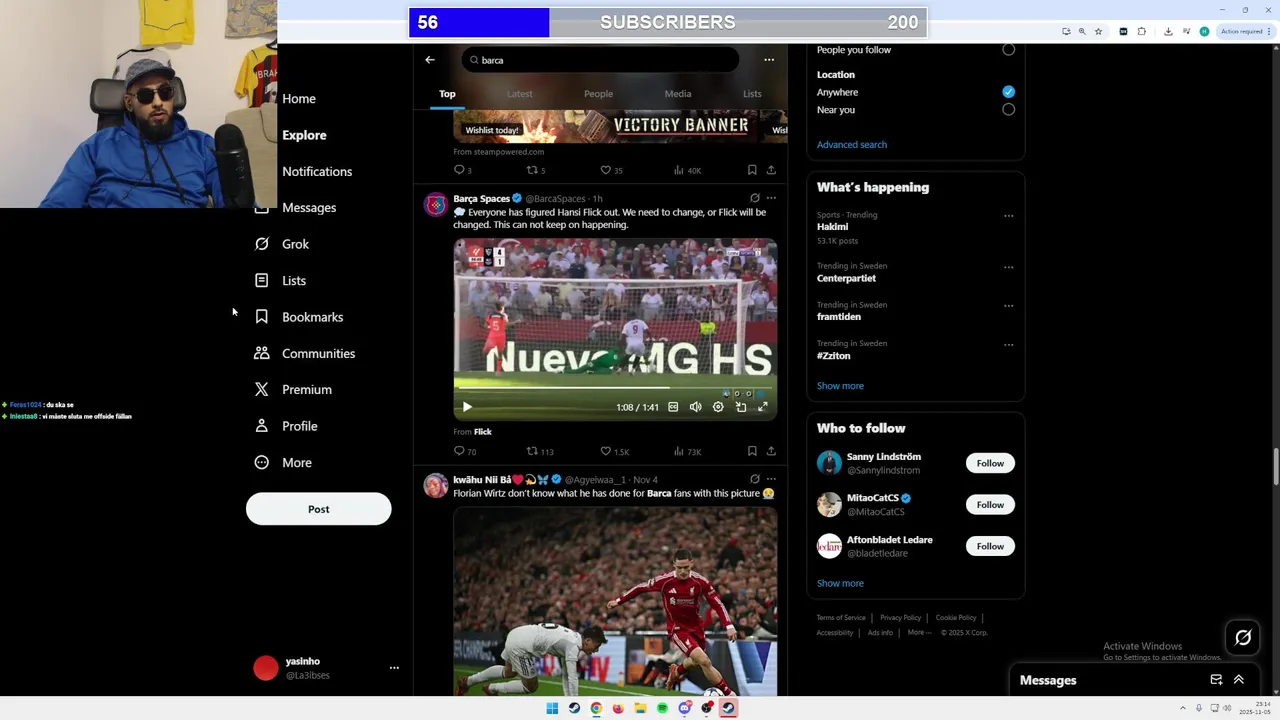
Task: Like the Barça Spaces post (1.5K)
Action: pyautogui.click(x=614, y=452)
